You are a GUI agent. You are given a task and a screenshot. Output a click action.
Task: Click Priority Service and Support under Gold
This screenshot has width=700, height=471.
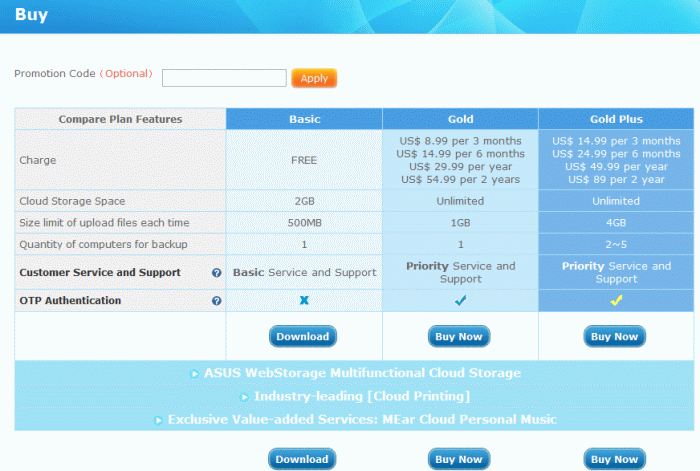point(460,272)
